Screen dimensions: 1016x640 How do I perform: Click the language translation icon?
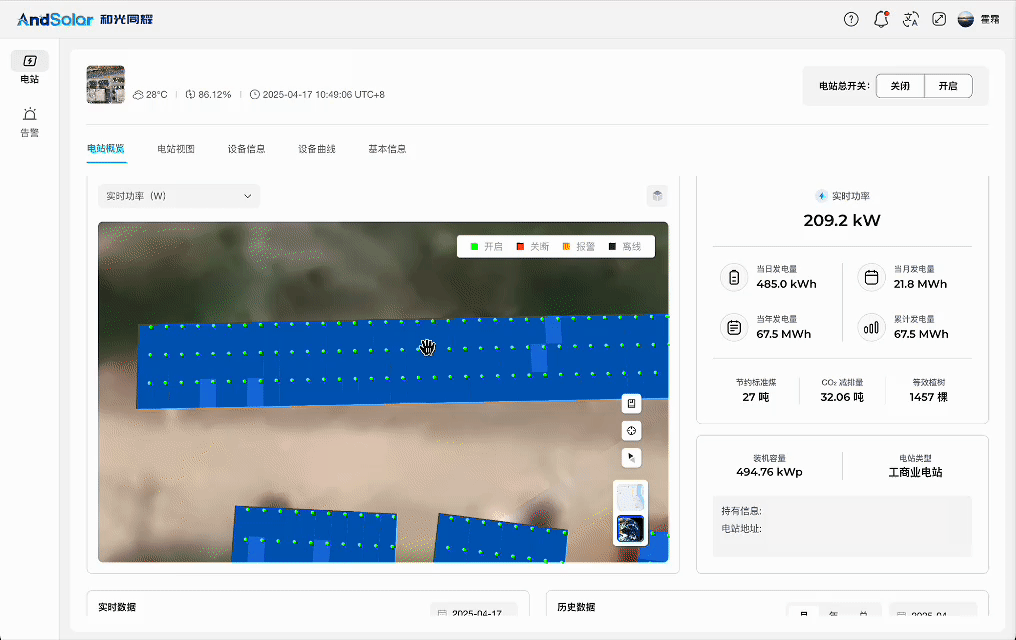(x=910, y=19)
